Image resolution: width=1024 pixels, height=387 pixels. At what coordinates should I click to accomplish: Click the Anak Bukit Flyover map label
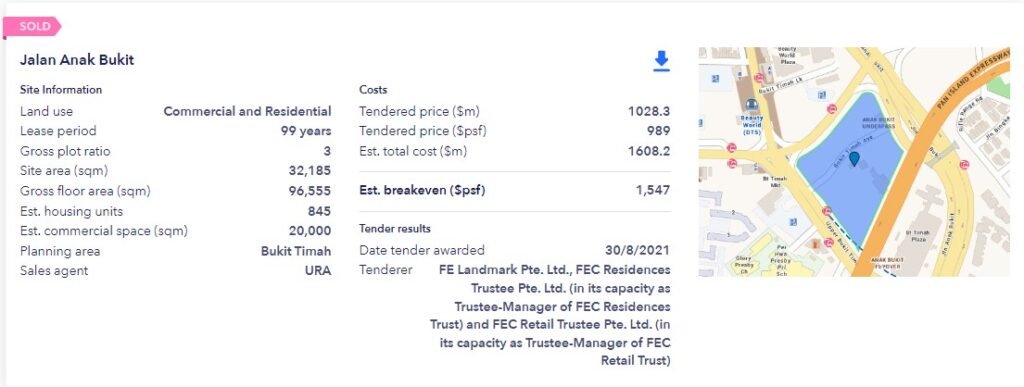886,263
